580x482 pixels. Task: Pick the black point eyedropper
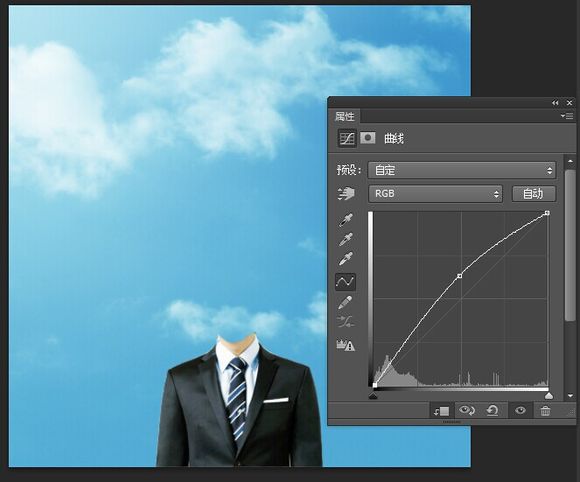[346, 220]
